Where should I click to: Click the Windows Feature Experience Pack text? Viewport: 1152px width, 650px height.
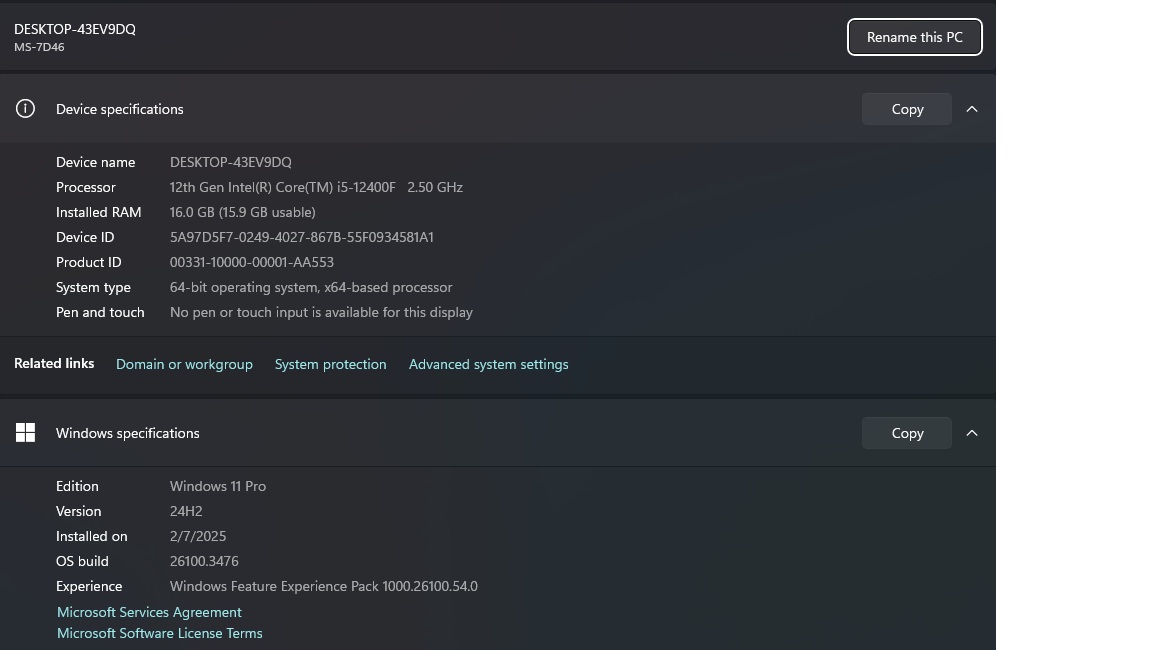point(323,586)
